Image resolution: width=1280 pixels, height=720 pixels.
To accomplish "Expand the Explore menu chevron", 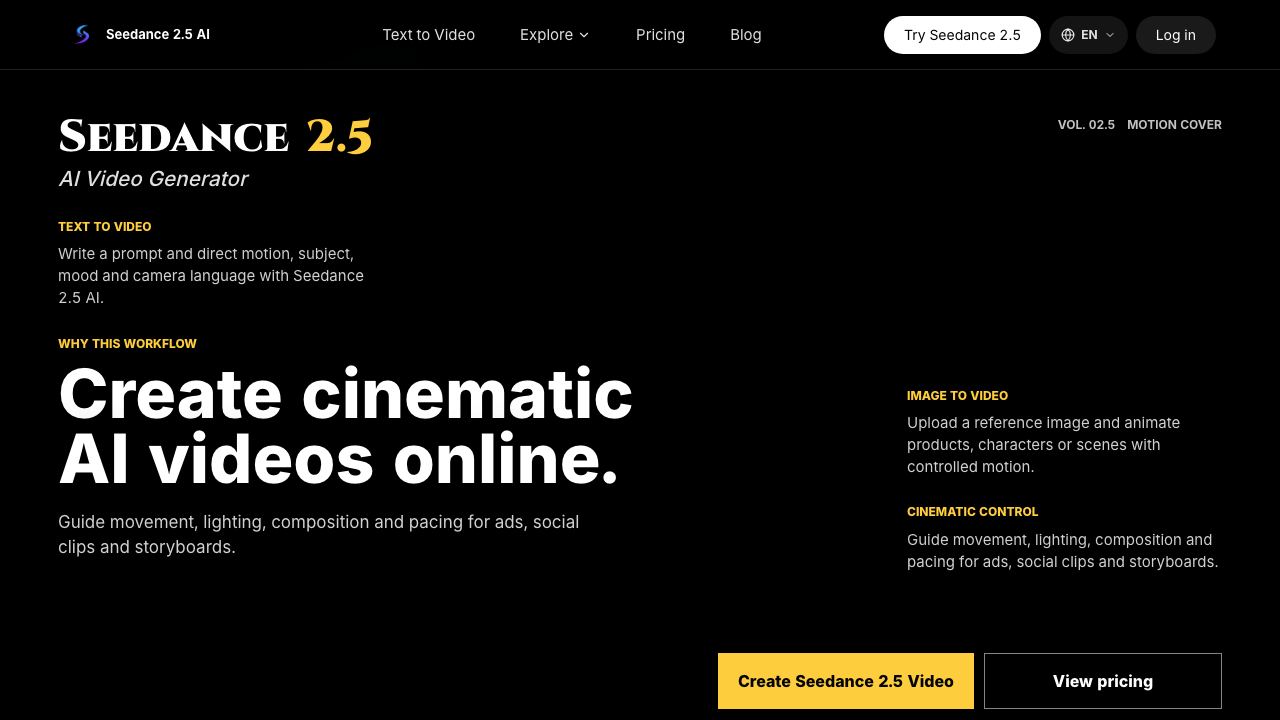I will [x=584, y=35].
